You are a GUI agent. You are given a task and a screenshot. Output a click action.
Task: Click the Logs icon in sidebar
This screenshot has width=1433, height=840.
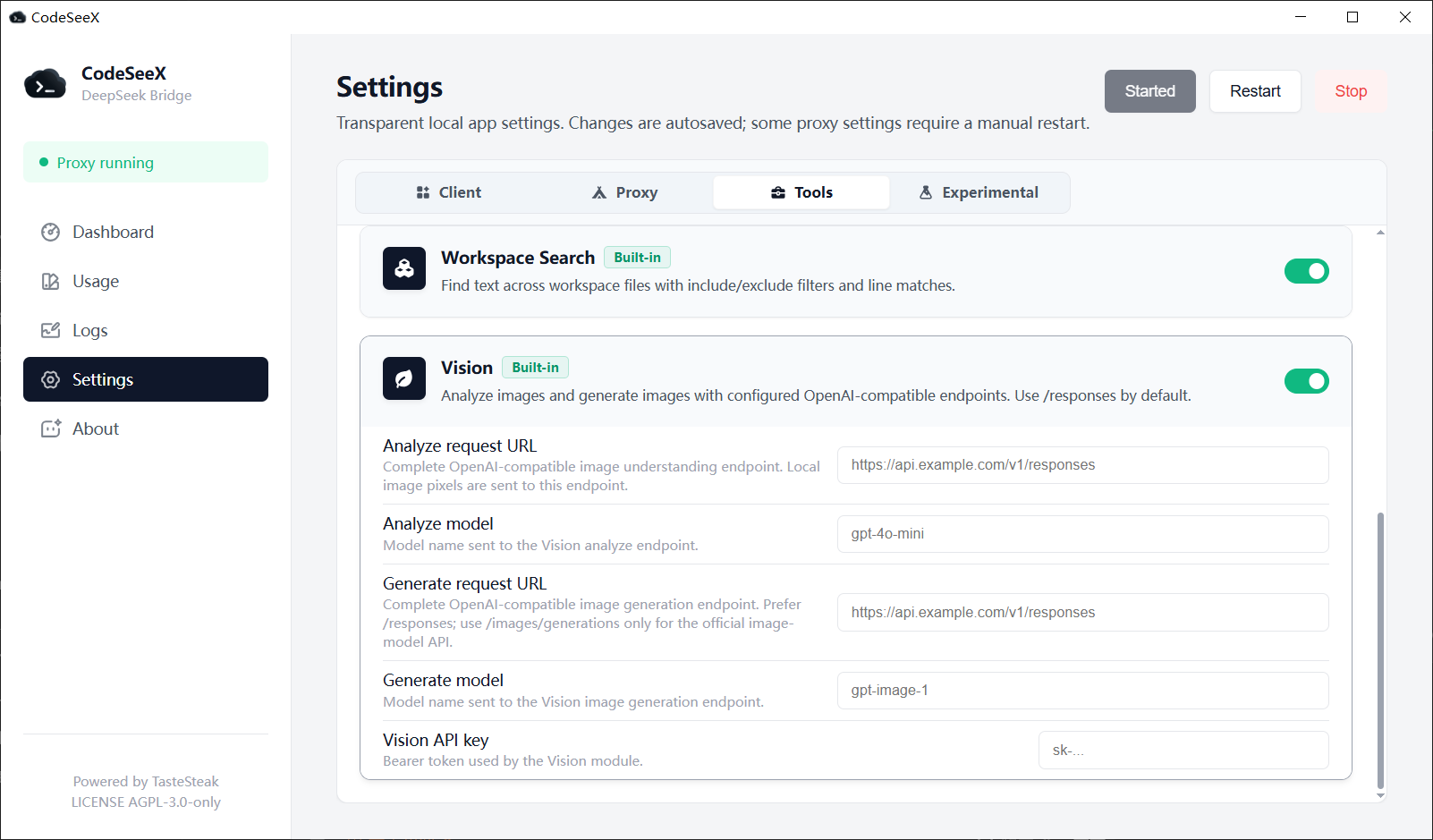pyautogui.click(x=51, y=330)
